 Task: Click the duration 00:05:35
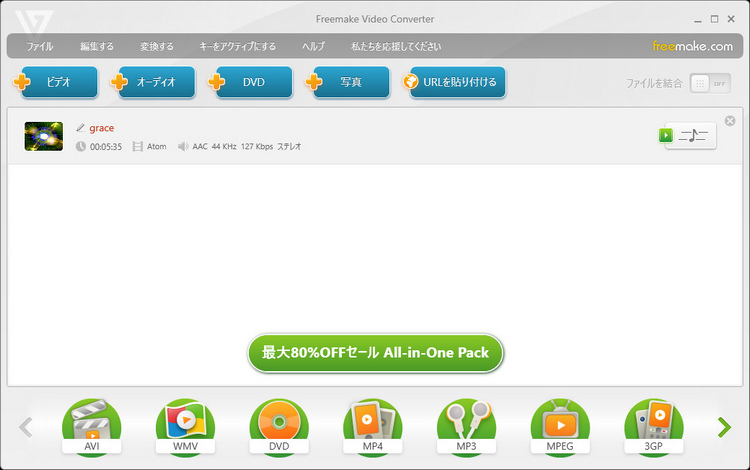pos(106,147)
